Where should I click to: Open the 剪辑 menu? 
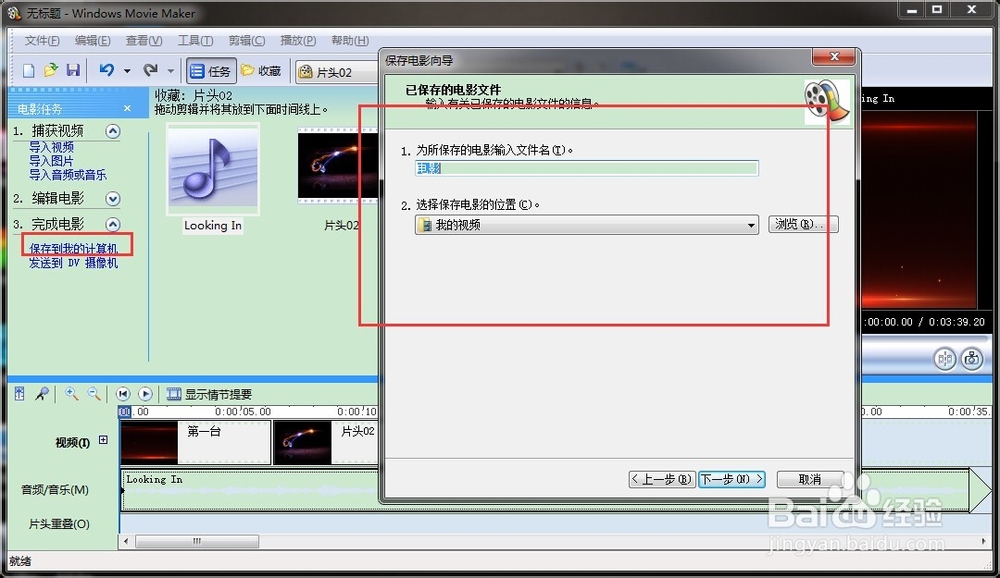tap(247, 41)
